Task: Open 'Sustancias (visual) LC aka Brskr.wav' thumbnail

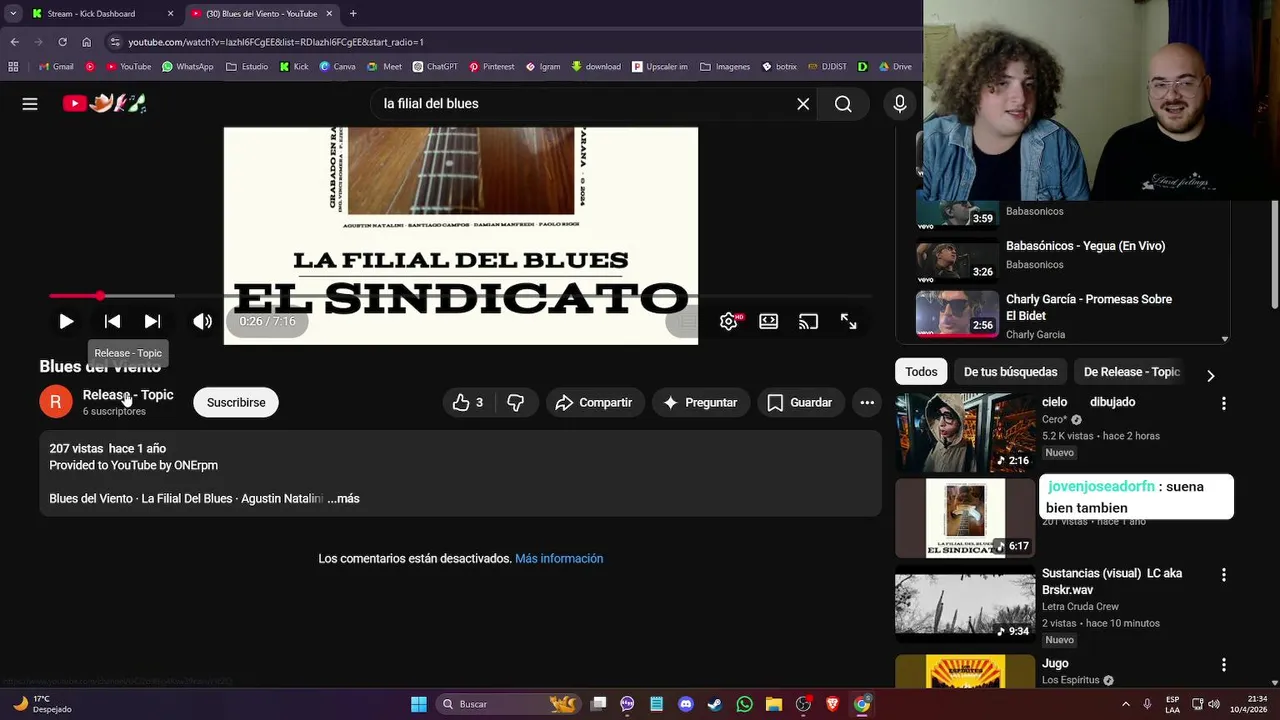Action: (965, 604)
